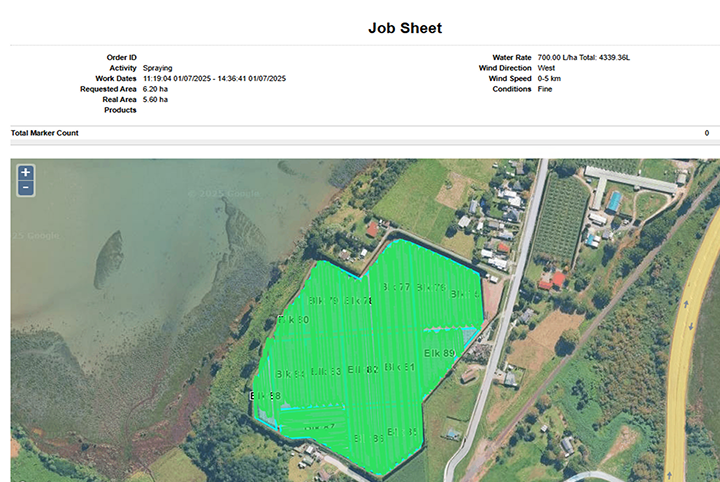Select the Work Dates value text
The image size is (720, 482).
(214, 78)
